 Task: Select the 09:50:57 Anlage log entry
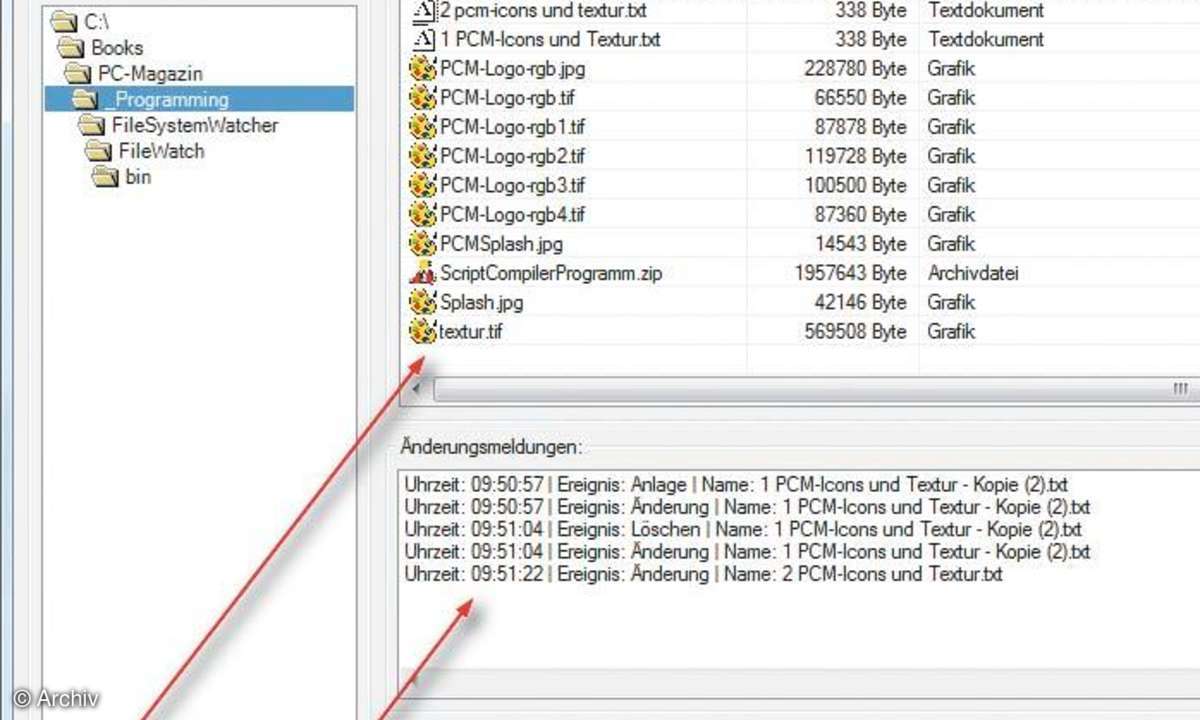tap(736, 485)
